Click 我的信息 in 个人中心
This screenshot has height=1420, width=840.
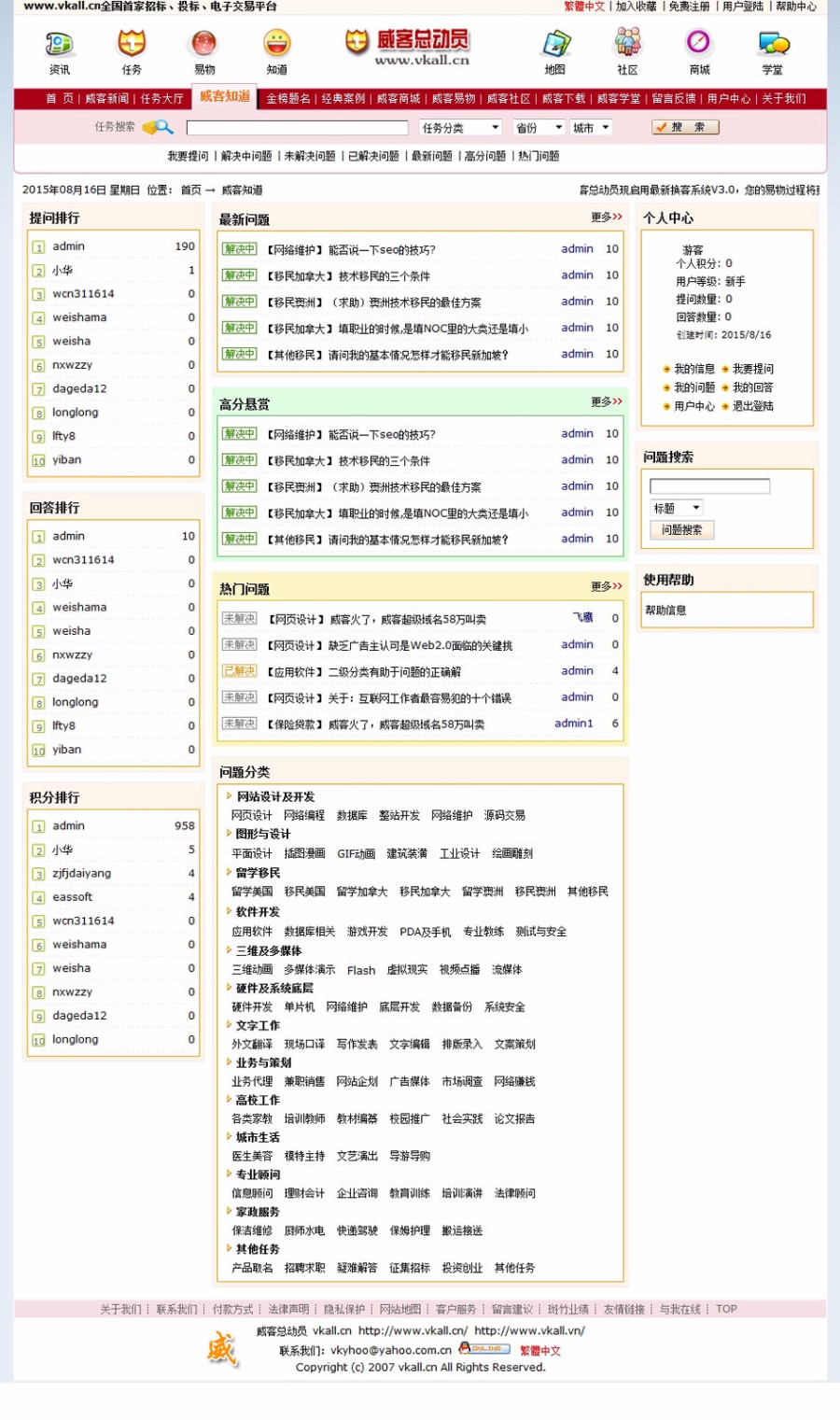pos(694,370)
